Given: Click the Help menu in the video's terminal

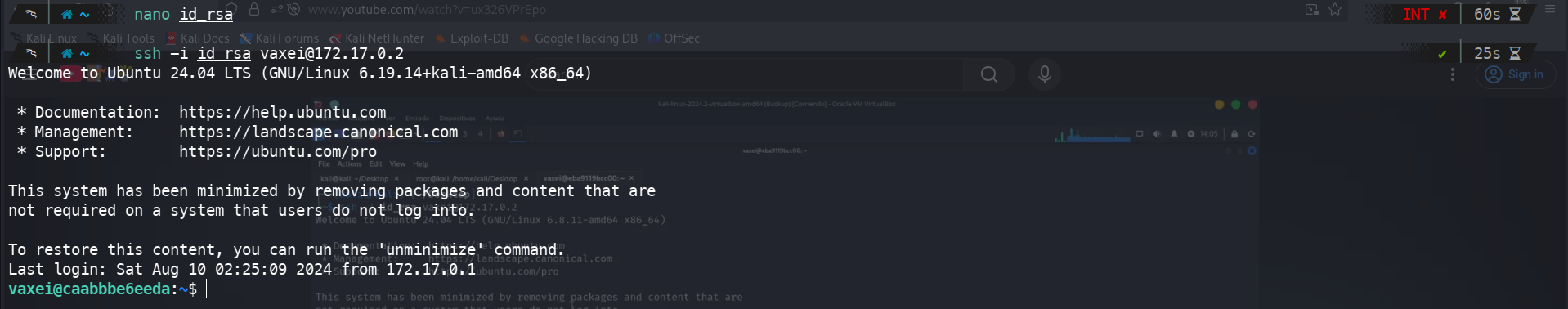Looking at the screenshot, I should (421, 163).
